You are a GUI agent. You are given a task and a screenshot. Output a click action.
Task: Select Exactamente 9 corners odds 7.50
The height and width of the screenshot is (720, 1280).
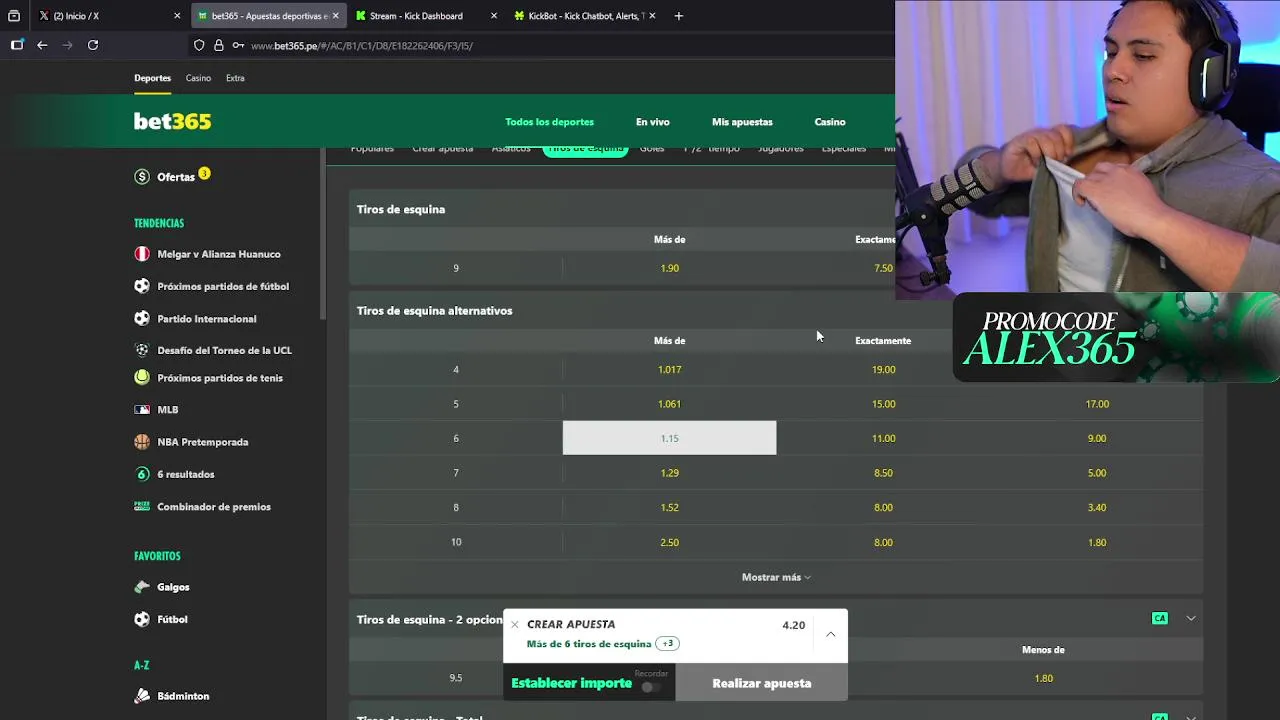(883, 268)
